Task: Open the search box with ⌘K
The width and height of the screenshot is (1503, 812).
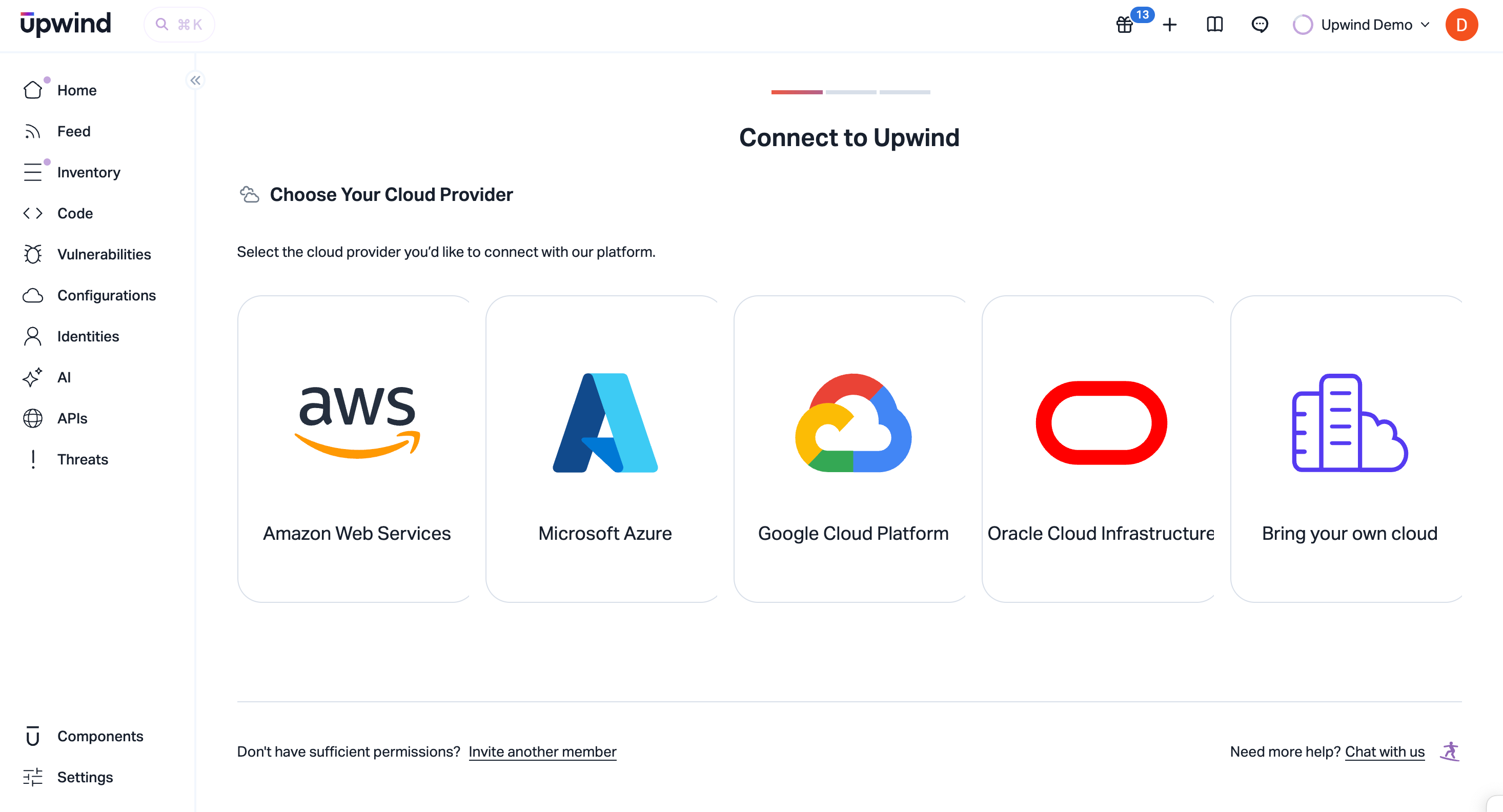Action: tap(179, 25)
